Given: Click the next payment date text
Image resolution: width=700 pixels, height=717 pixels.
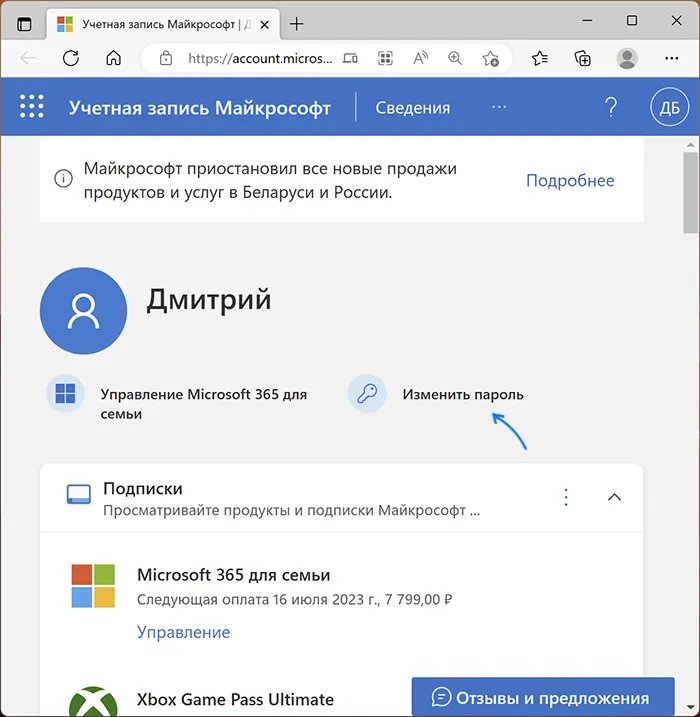Looking at the screenshot, I should click(x=294, y=599).
